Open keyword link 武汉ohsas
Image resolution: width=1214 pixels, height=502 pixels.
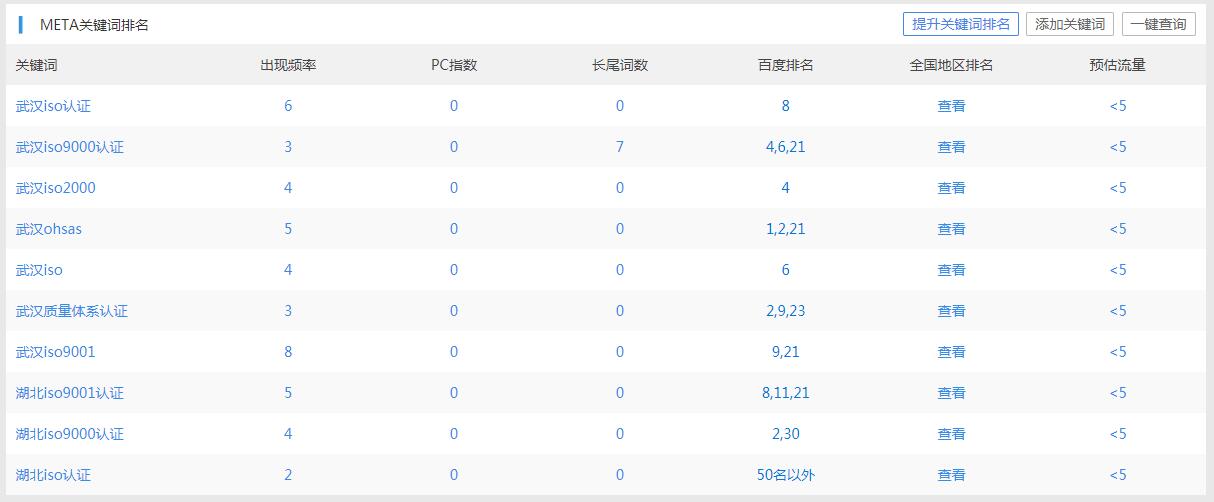pos(49,229)
